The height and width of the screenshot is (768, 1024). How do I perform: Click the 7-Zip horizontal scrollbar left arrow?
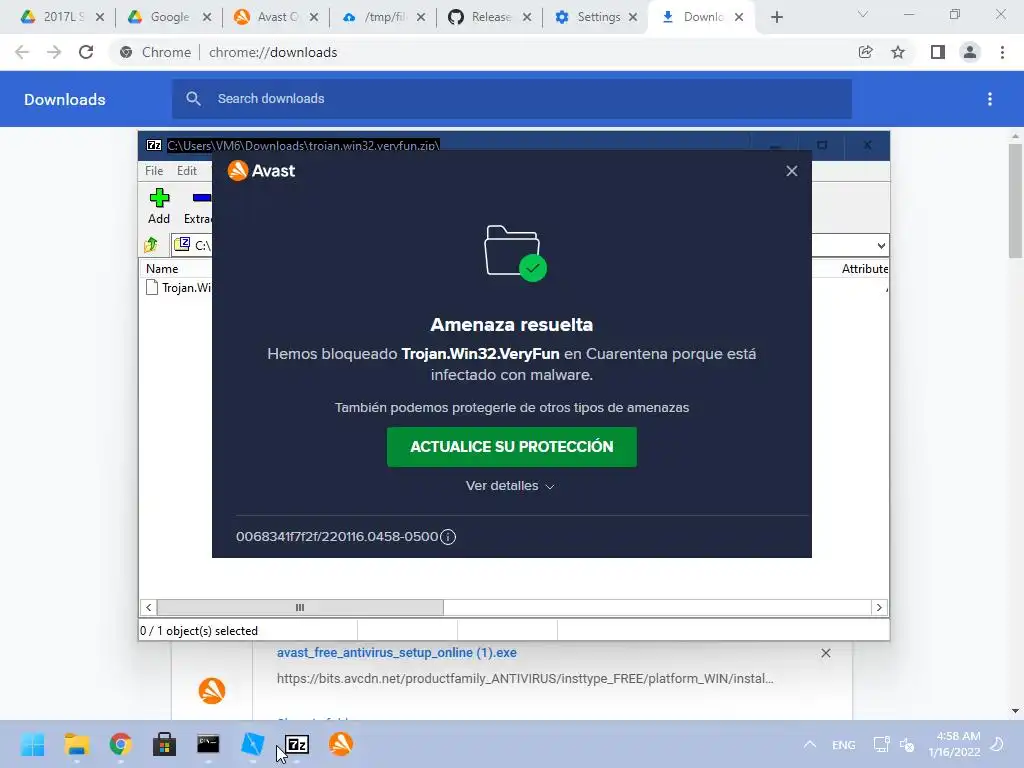tap(149, 607)
